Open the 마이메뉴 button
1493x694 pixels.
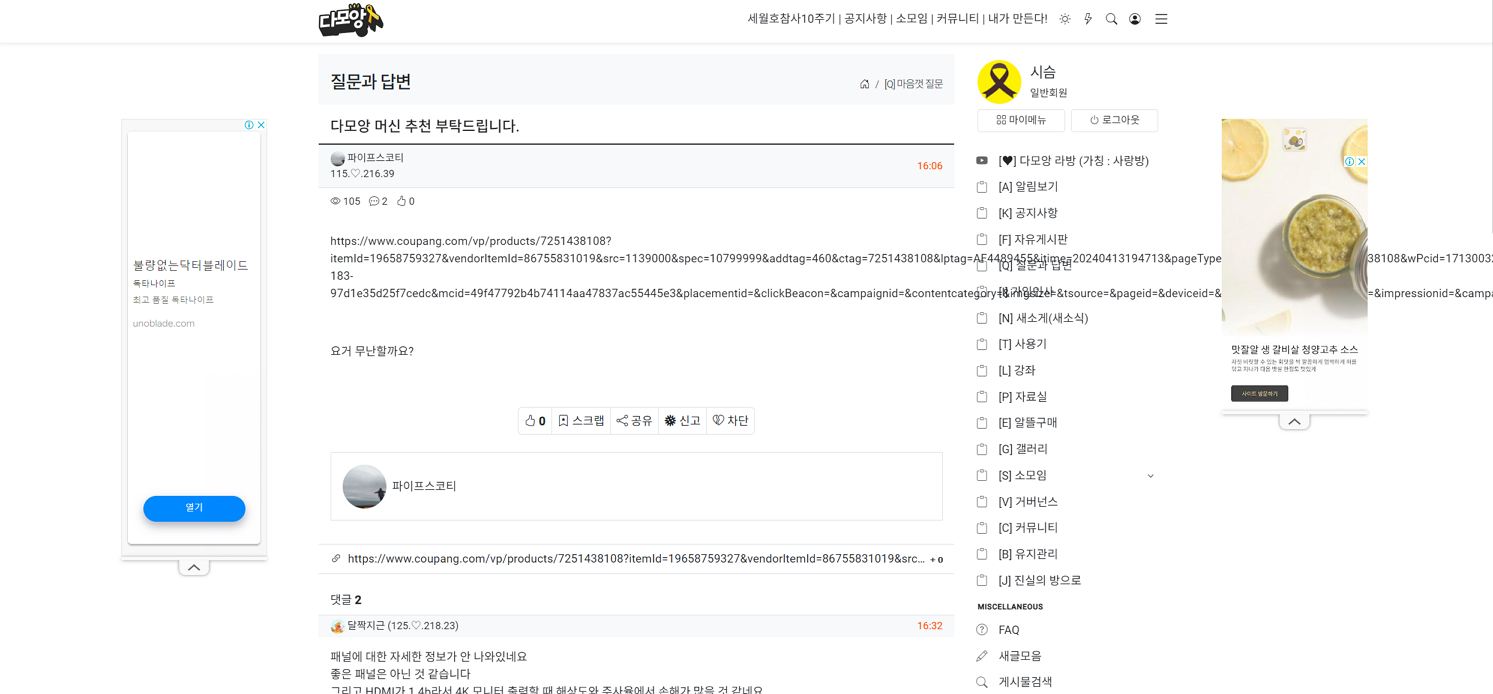point(1021,120)
